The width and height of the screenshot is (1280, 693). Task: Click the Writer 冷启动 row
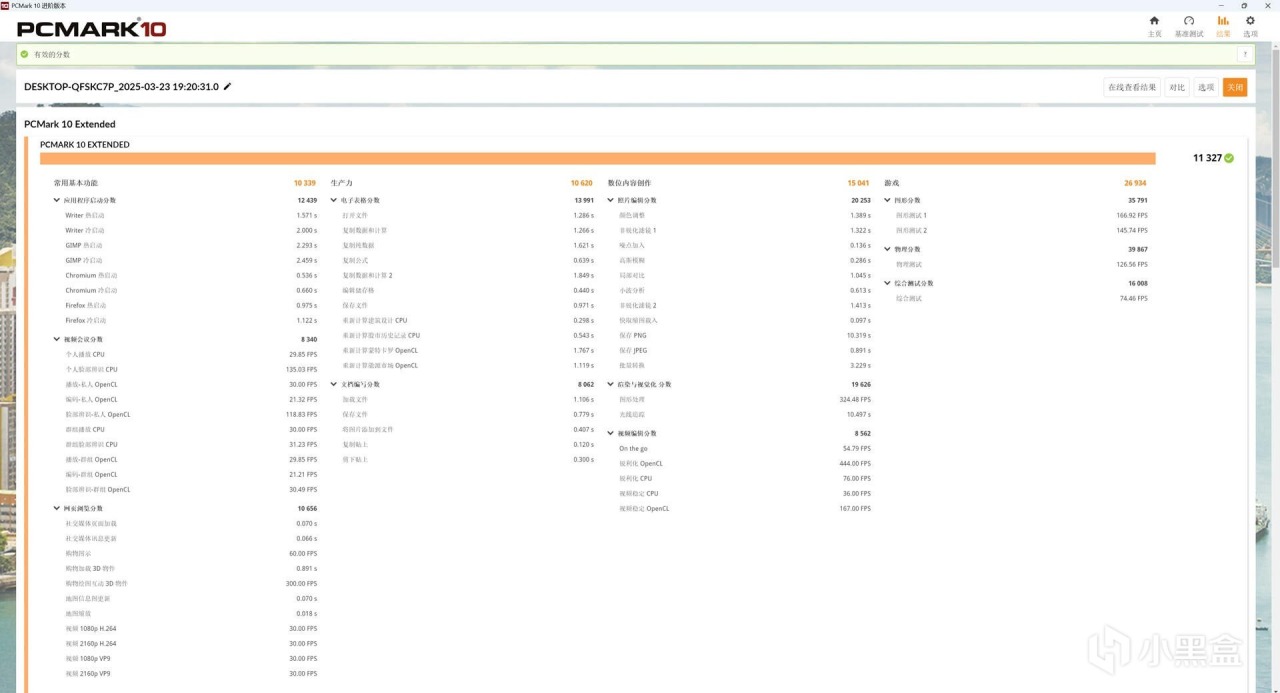(191, 230)
